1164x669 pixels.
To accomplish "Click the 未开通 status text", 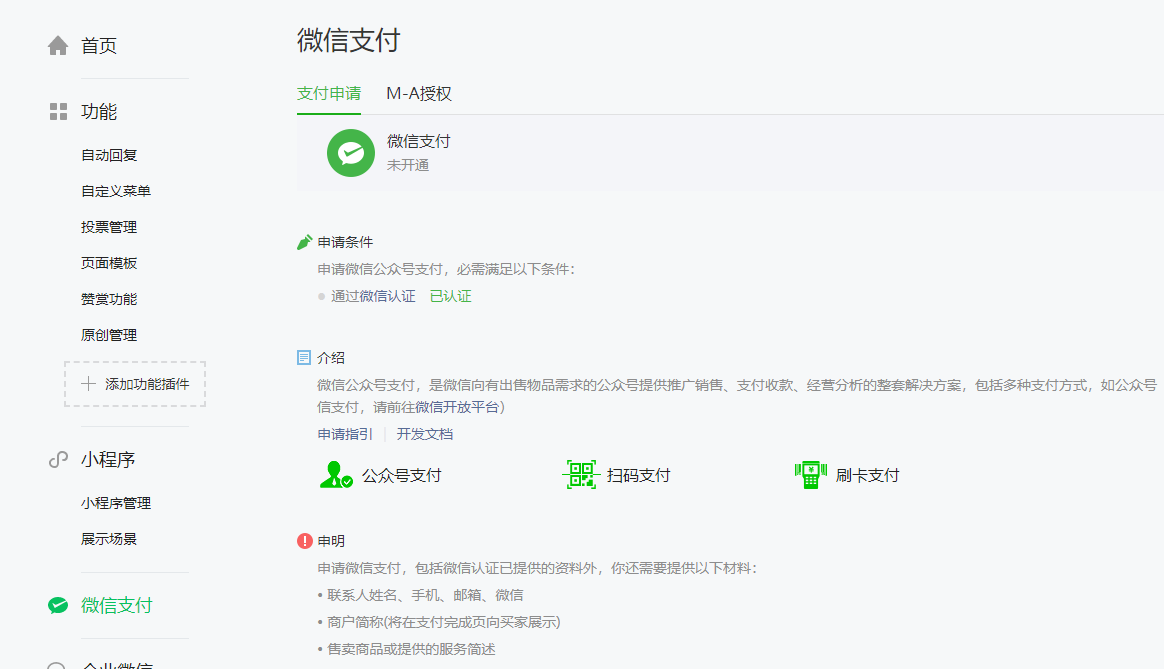I will pyautogui.click(x=408, y=165).
